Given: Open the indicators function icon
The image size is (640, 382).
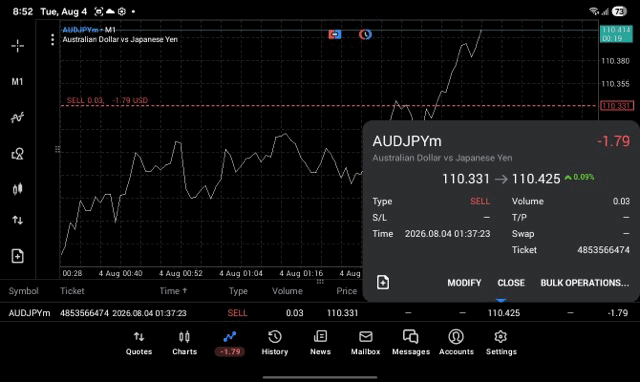Looking at the screenshot, I should (17, 118).
